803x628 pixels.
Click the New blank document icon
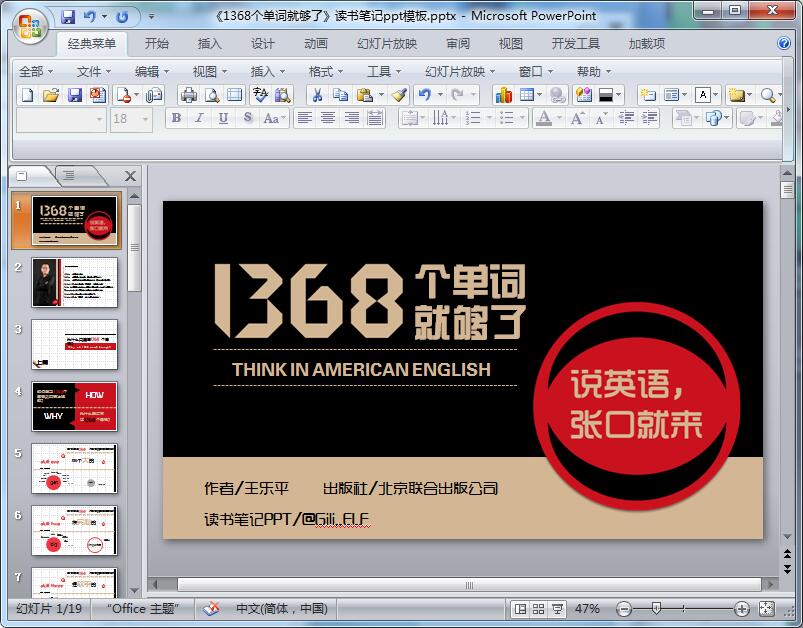[28, 95]
